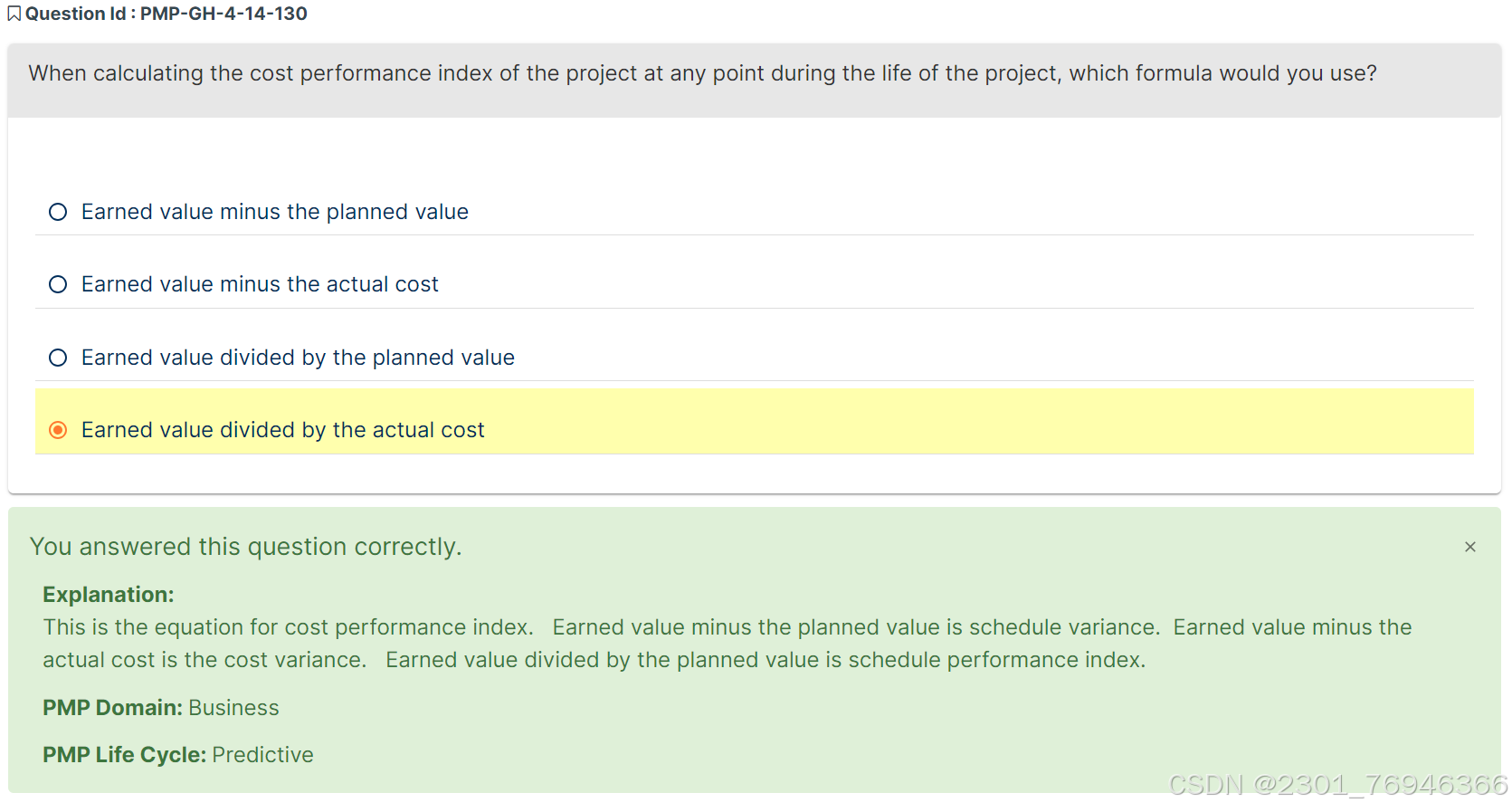The width and height of the screenshot is (1512, 812).
Task: Click the 'PMP Life Cycle:' label
Action: click(125, 755)
